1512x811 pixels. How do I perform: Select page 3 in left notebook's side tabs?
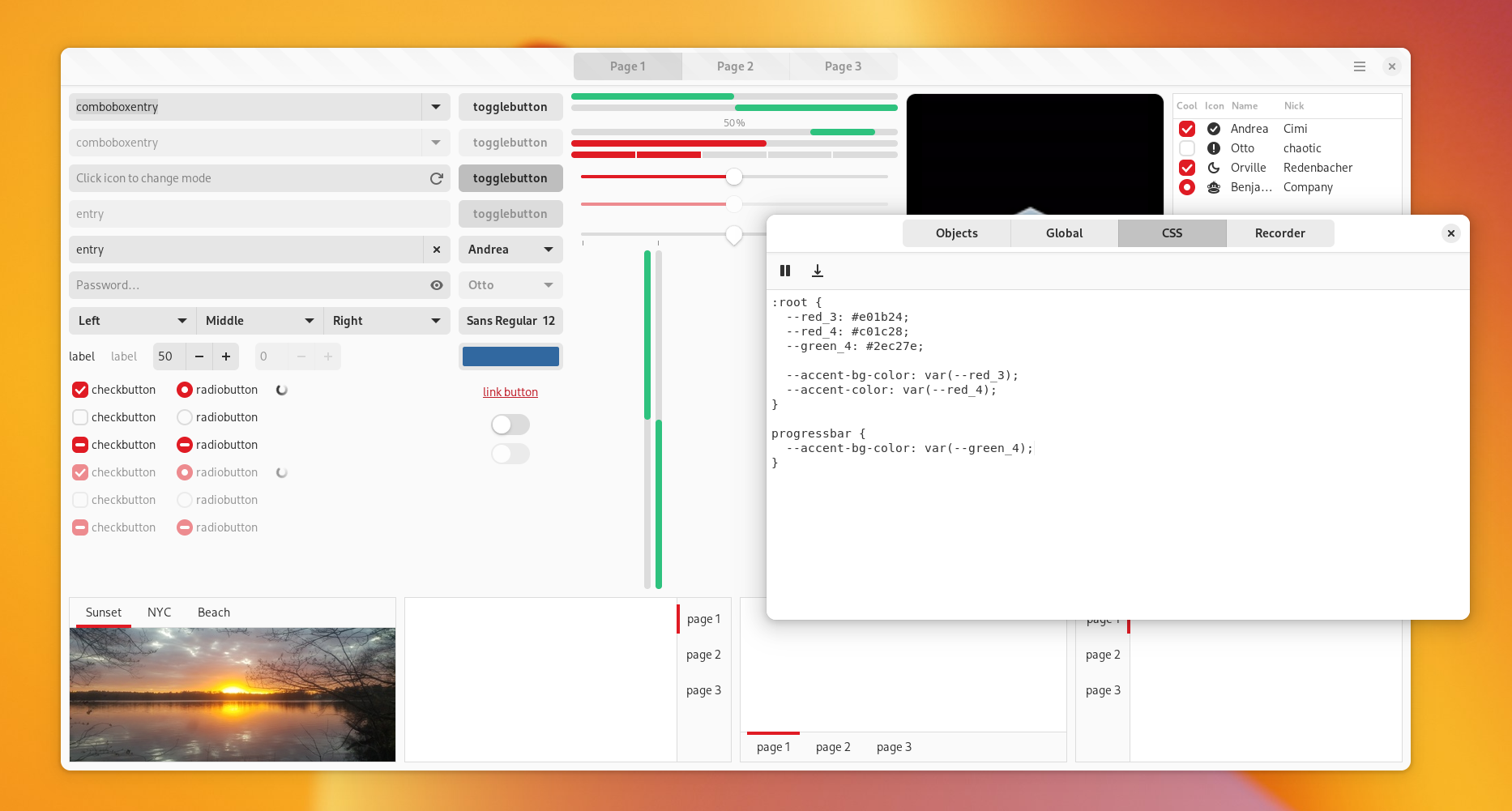pyautogui.click(x=703, y=690)
